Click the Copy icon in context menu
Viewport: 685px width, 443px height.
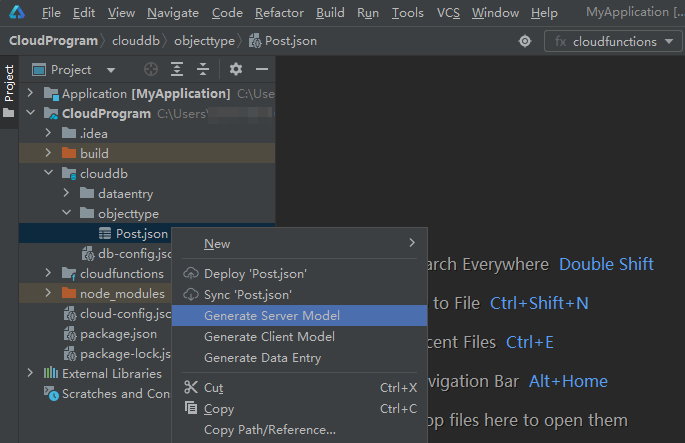192,408
